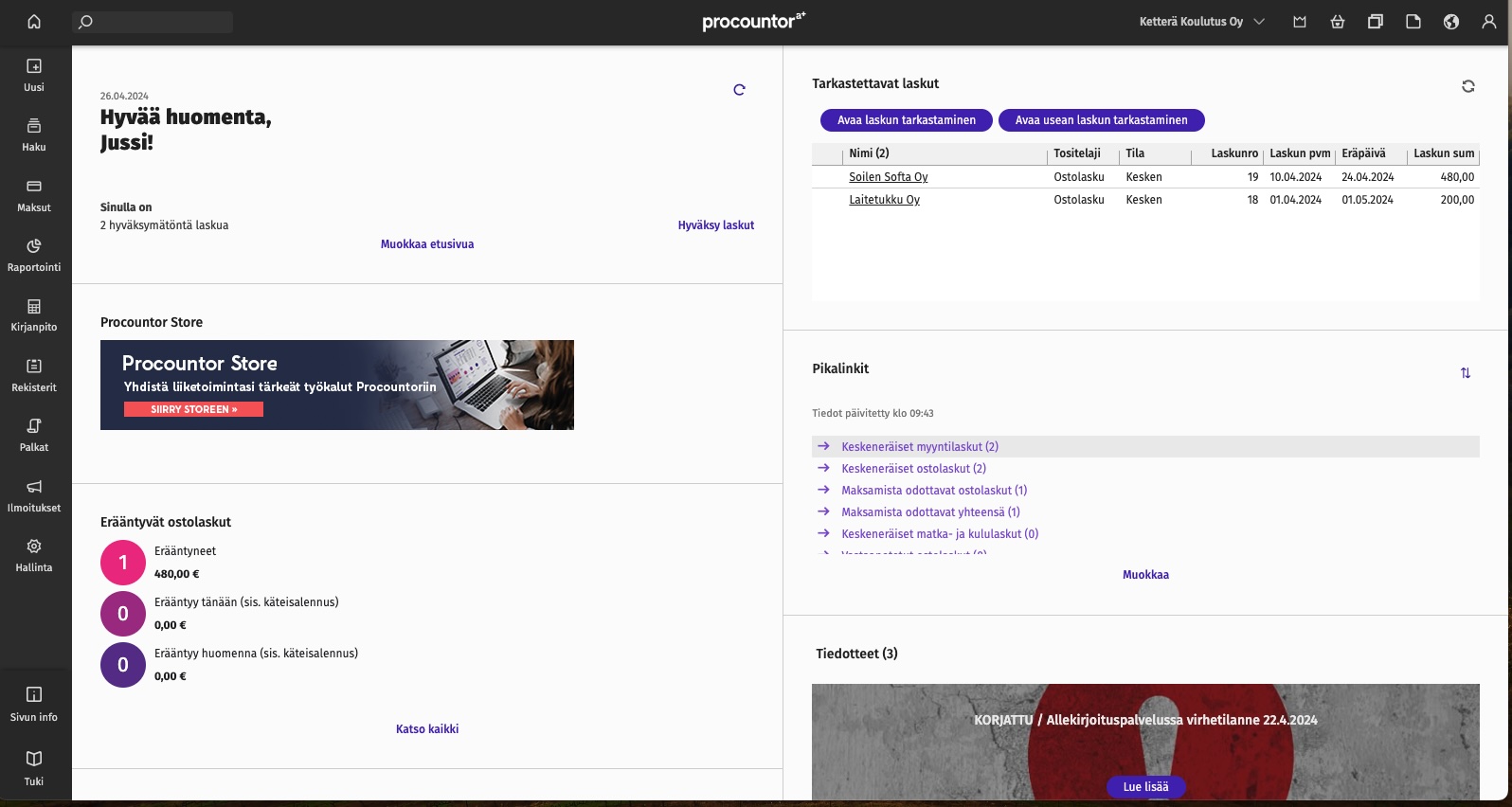This screenshot has width=1512, height=807.
Task: Click the Erääntyy tänään count circle
Action: point(123,614)
